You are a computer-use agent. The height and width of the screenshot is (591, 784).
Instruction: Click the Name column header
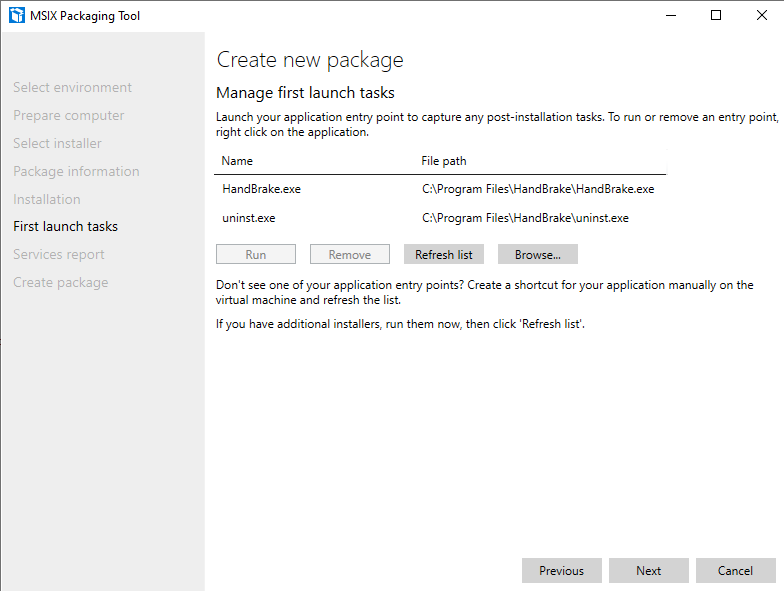pyautogui.click(x=237, y=161)
